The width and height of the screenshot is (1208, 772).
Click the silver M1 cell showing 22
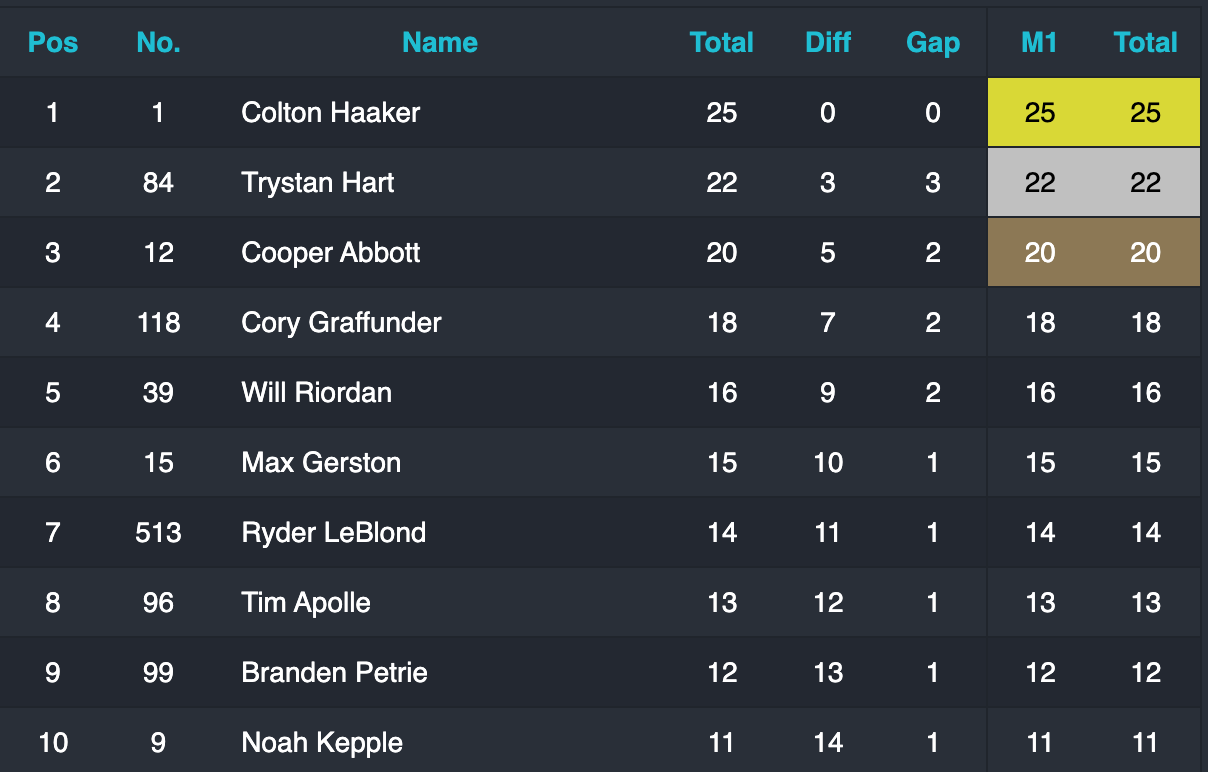coord(1040,182)
